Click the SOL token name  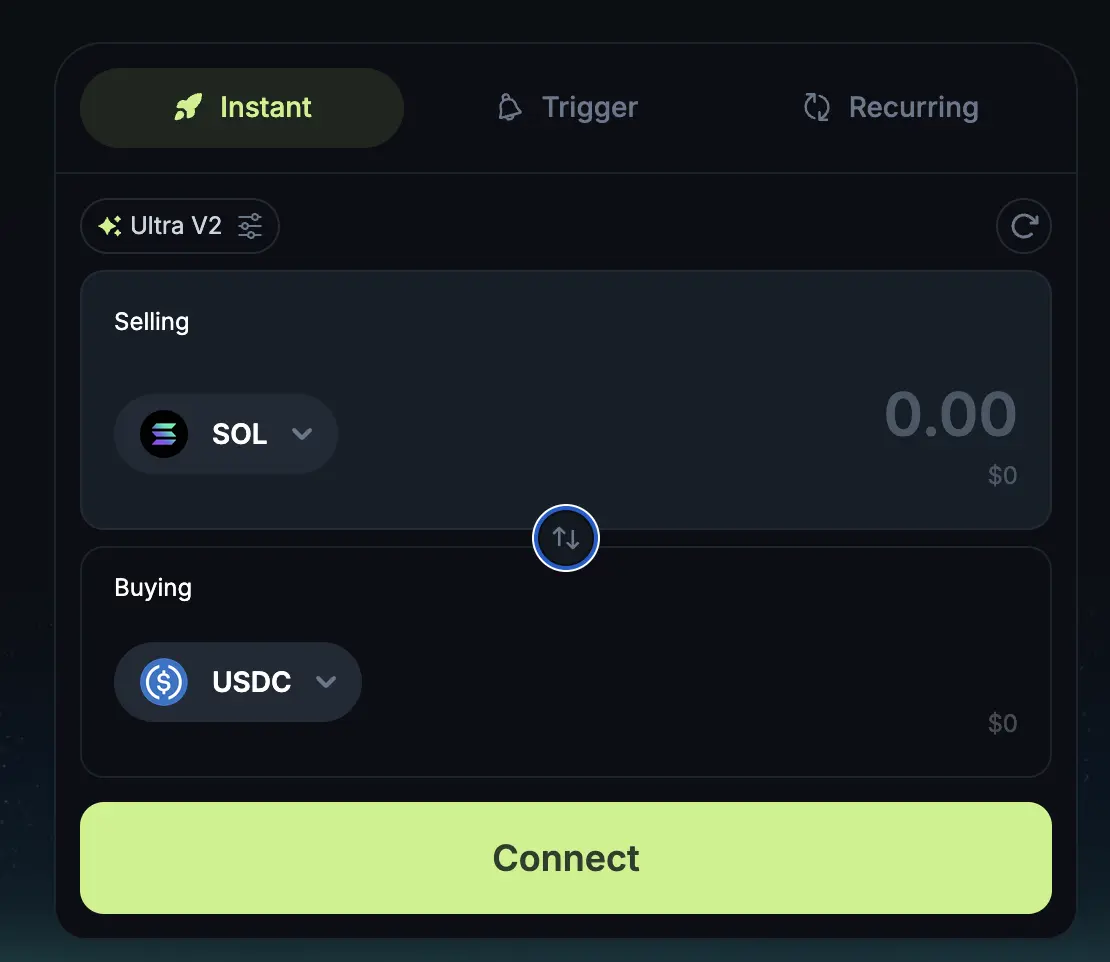[x=240, y=434]
